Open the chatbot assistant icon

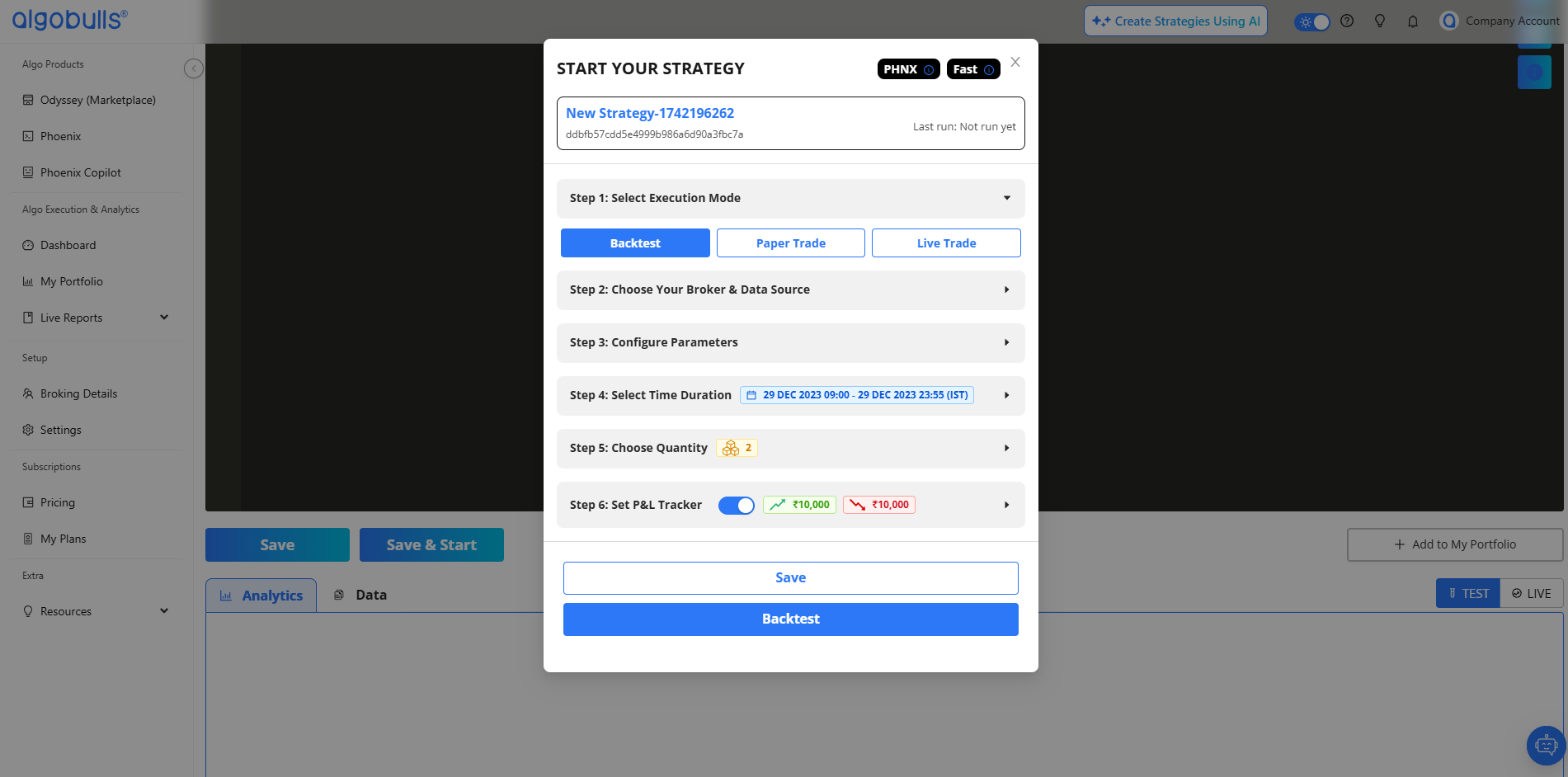1546,746
